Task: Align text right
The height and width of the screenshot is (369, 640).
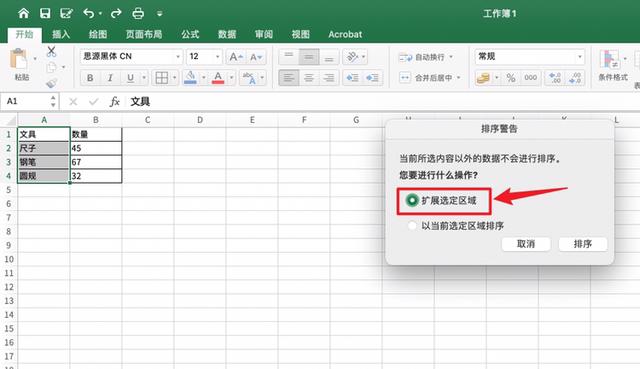Action: pyautogui.click(x=329, y=78)
